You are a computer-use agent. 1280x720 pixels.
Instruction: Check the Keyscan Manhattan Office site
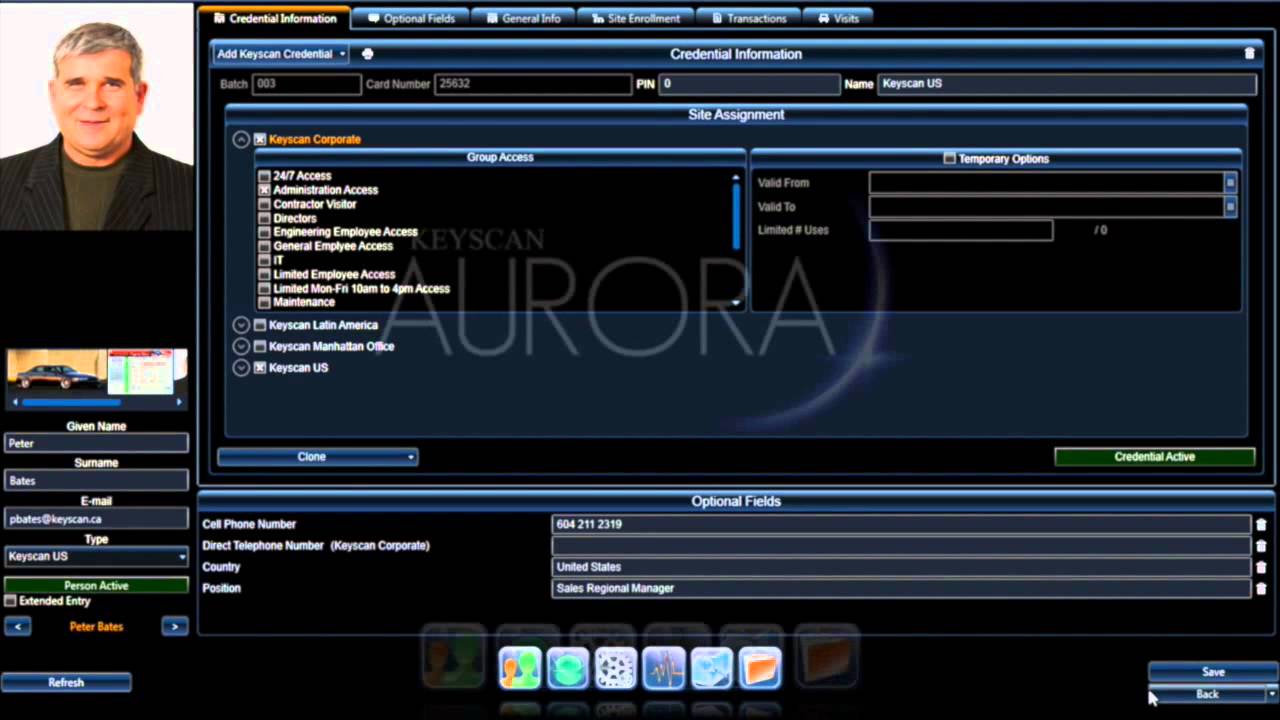click(x=260, y=347)
